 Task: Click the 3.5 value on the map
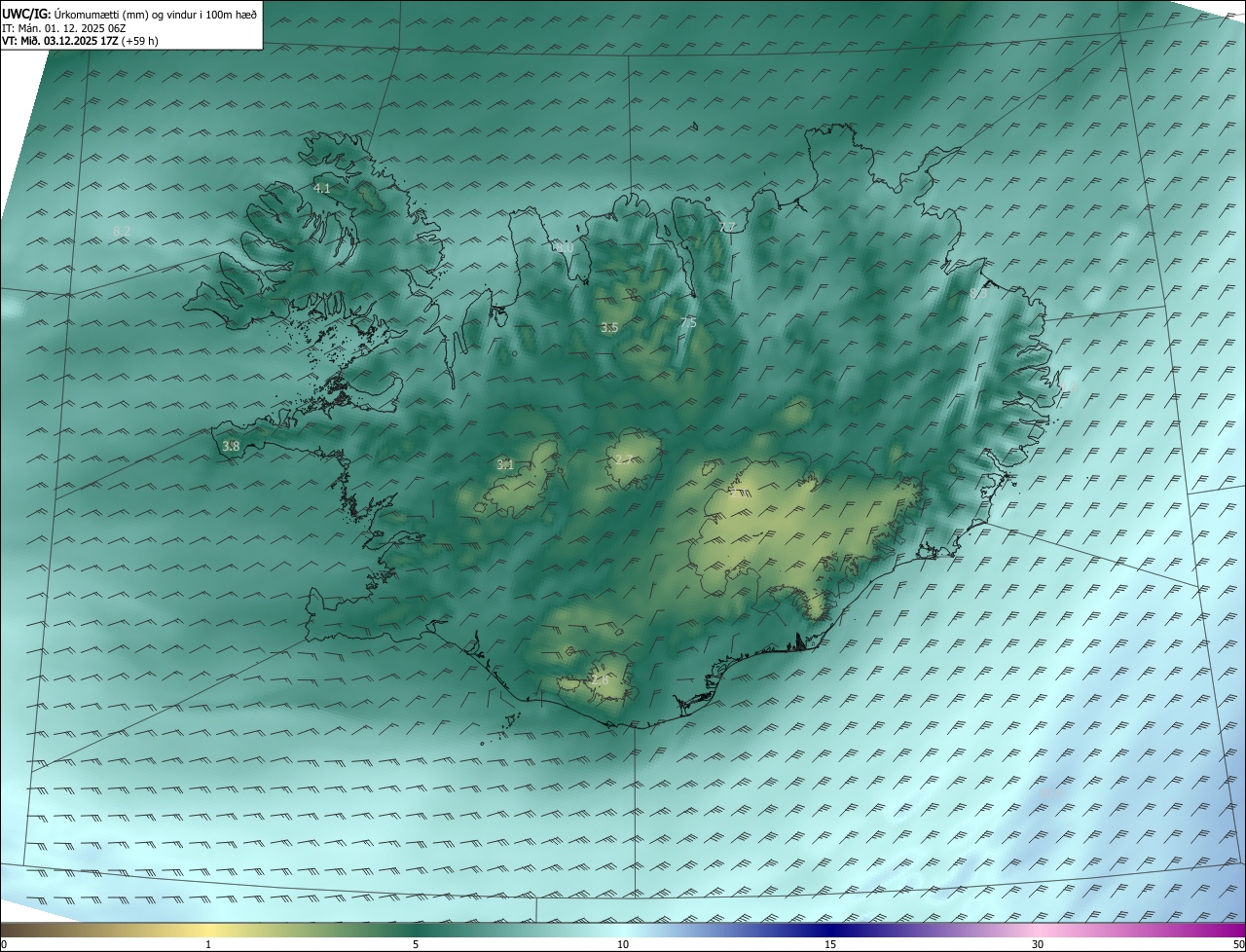pyautogui.click(x=609, y=328)
